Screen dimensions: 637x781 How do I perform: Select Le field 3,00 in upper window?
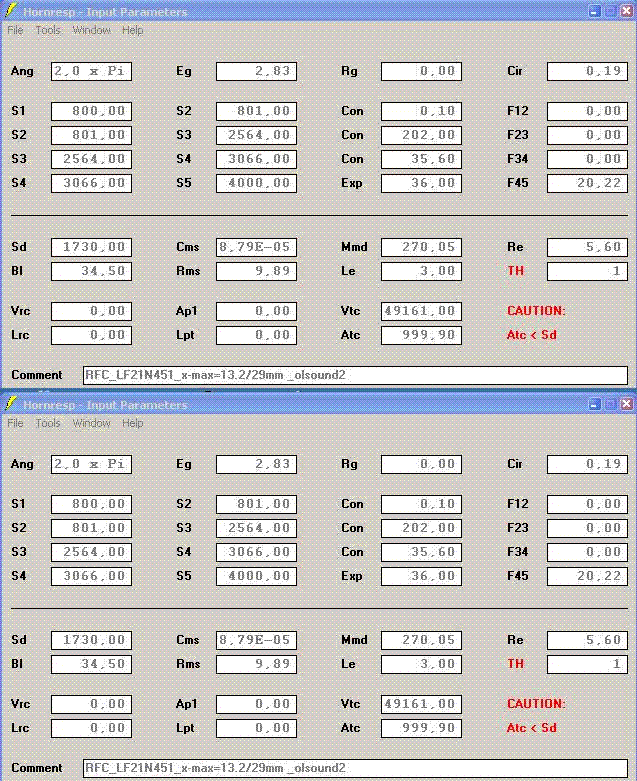[x=421, y=271]
